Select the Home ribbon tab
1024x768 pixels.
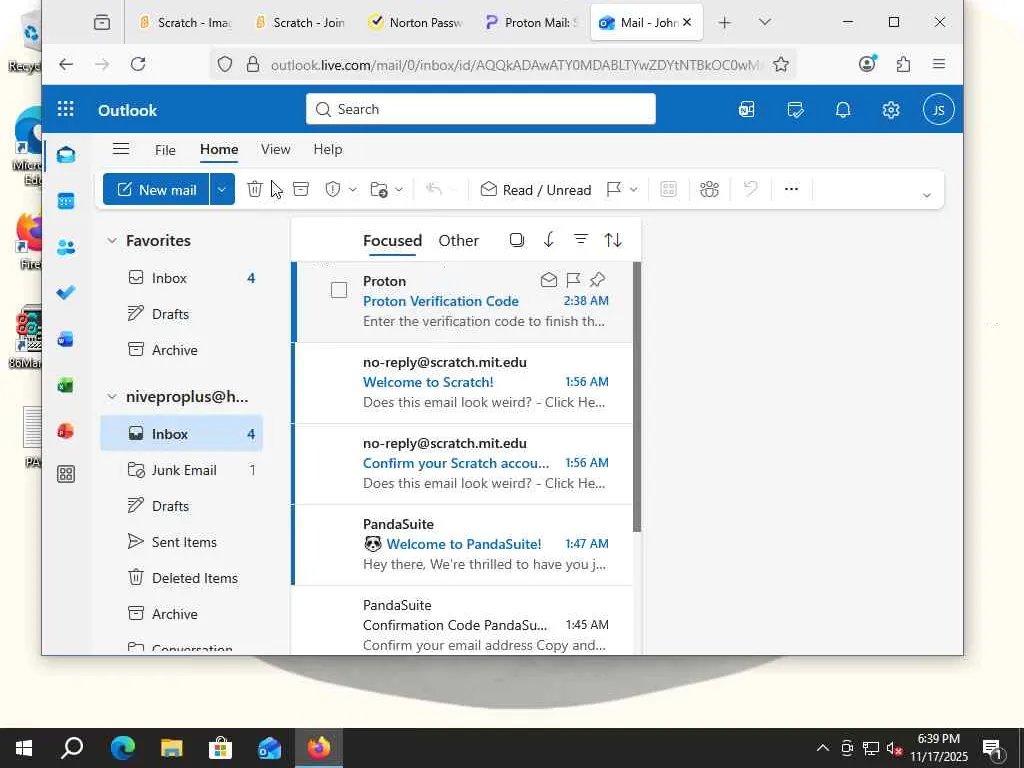[219, 150]
